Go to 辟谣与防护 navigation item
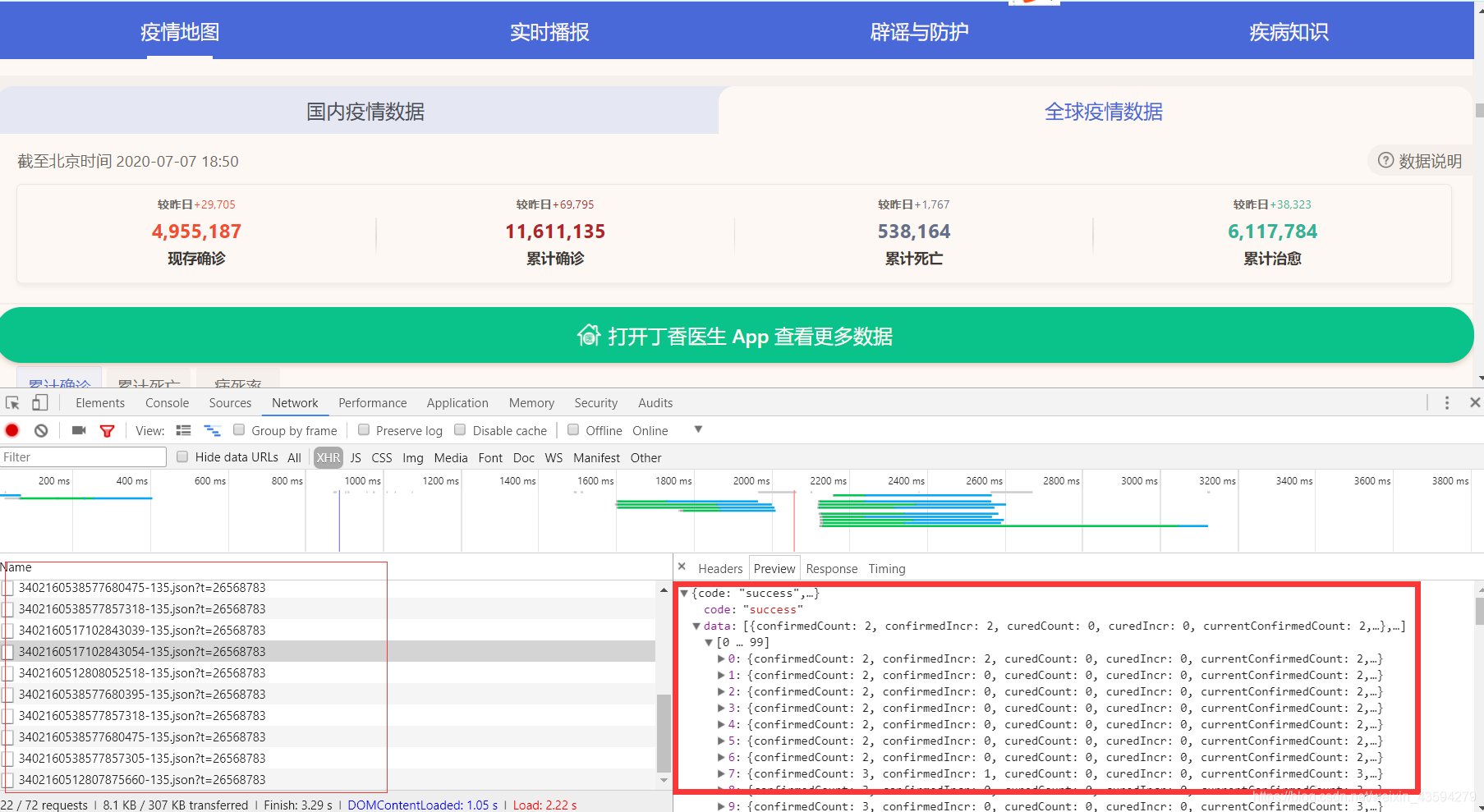The width and height of the screenshot is (1484, 812). click(919, 31)
